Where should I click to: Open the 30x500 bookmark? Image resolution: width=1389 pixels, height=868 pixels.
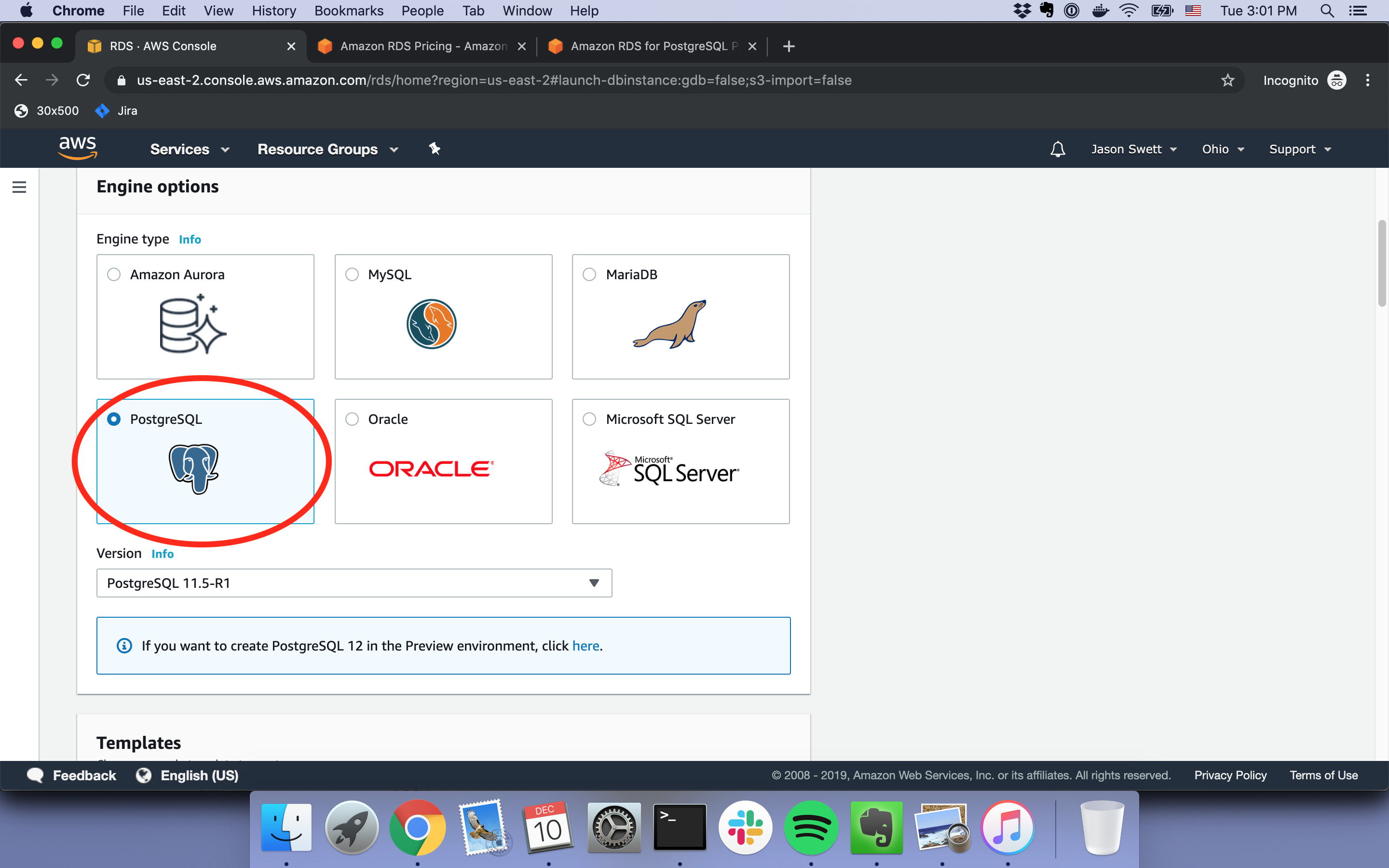46,111
